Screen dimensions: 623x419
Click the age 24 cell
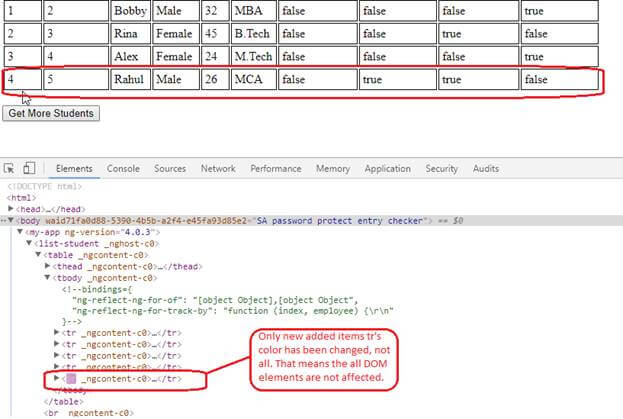[x=215, y=56]
